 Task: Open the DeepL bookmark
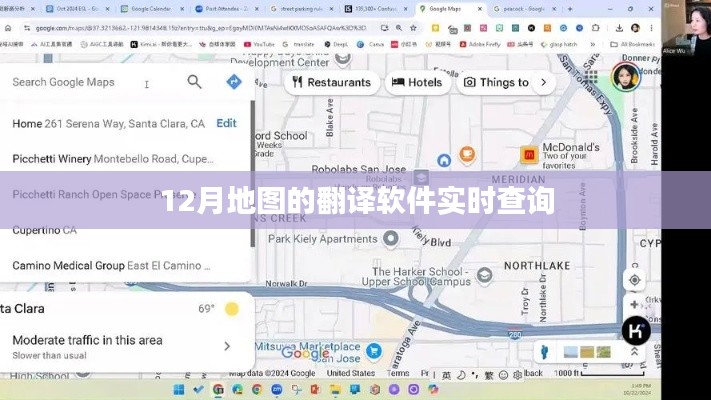pos(336,44)
